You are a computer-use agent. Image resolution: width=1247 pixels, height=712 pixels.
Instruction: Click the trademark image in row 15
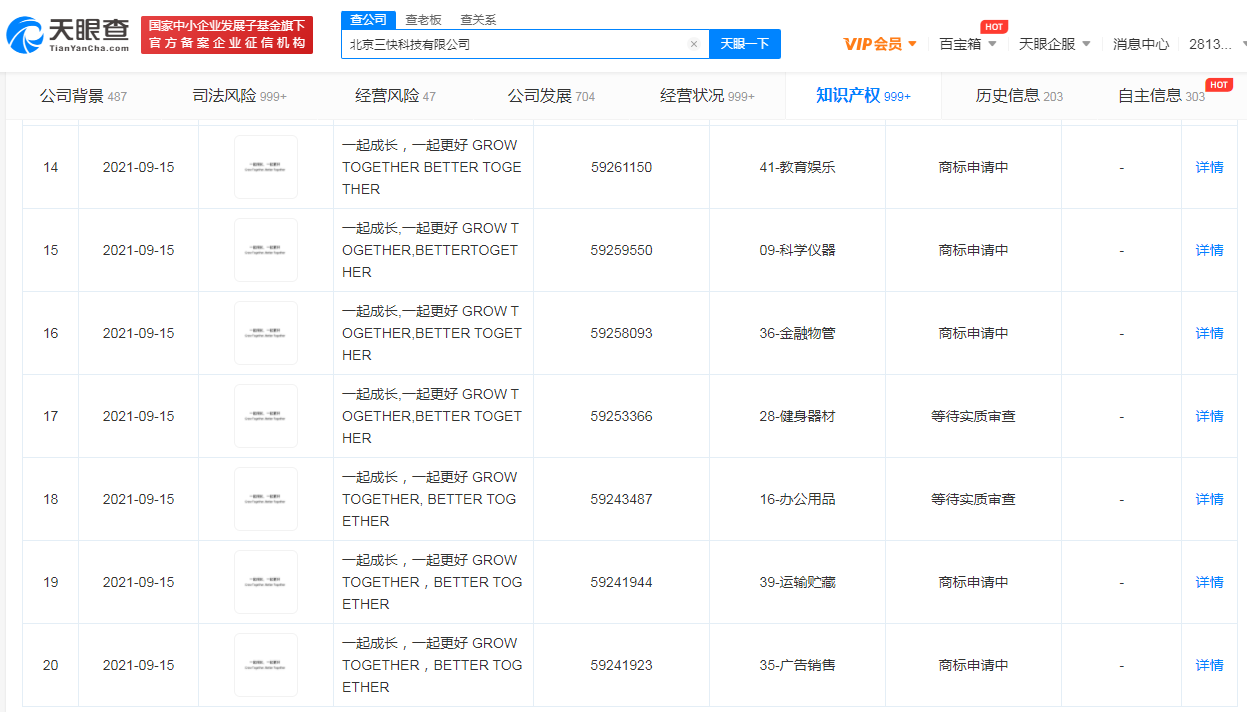(x=266, y=250)
